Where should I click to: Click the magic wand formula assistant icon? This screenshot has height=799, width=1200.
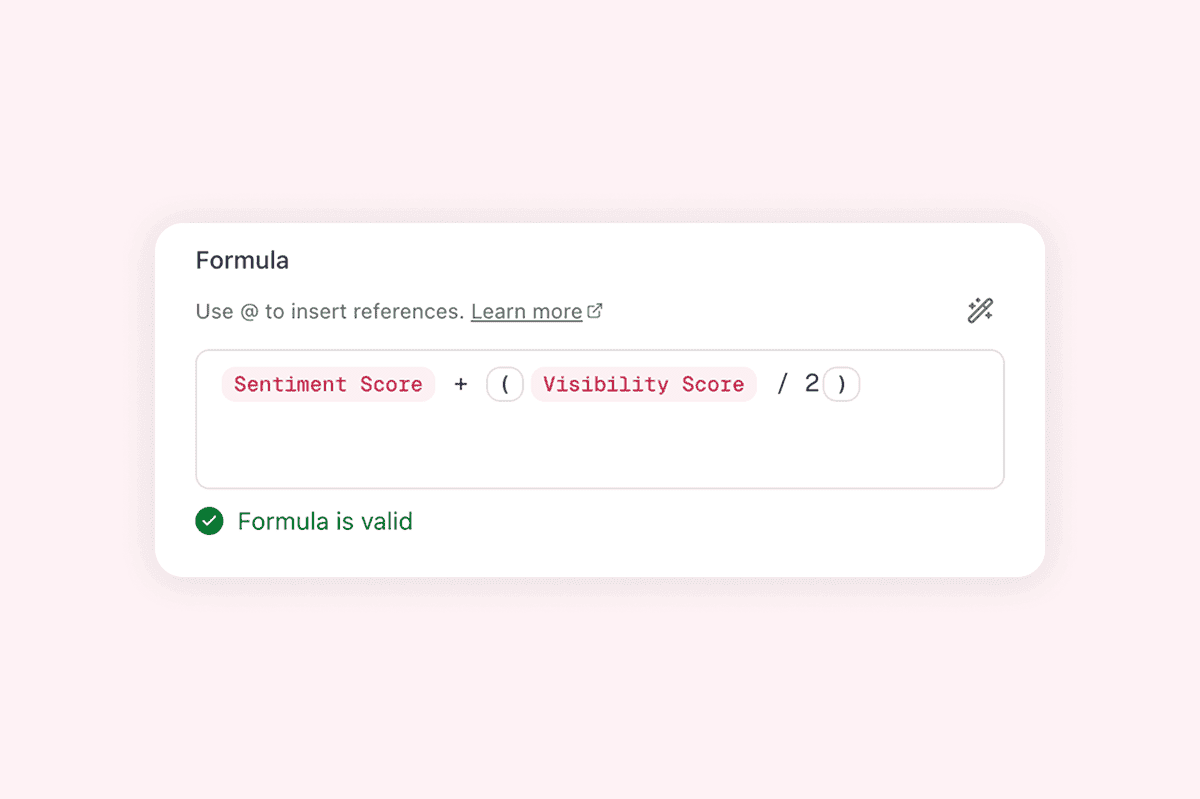pyautogui.click(x=980, y=309)
